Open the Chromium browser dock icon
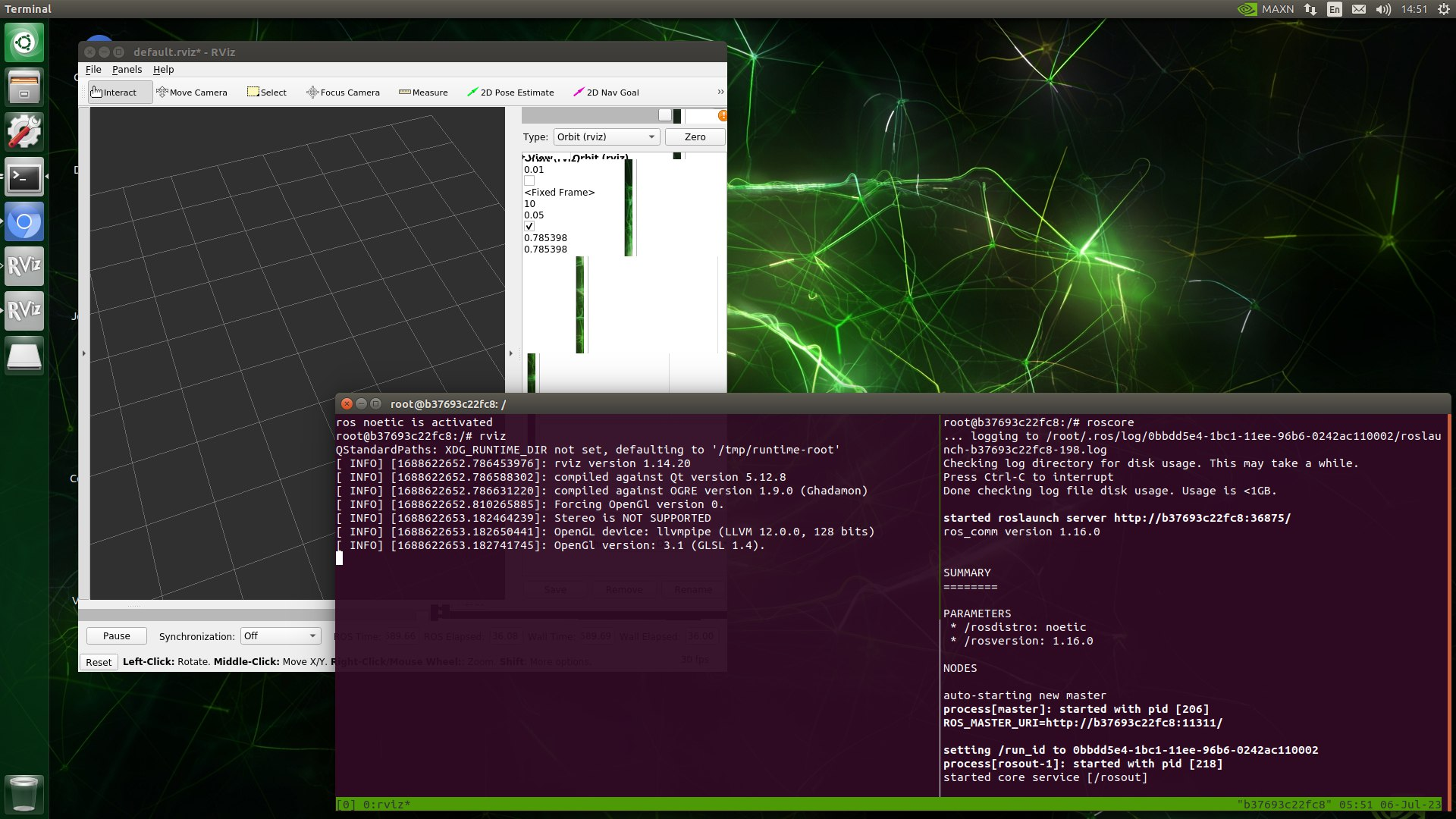The width and height of the screenshot is (1456, 819). 24,221
